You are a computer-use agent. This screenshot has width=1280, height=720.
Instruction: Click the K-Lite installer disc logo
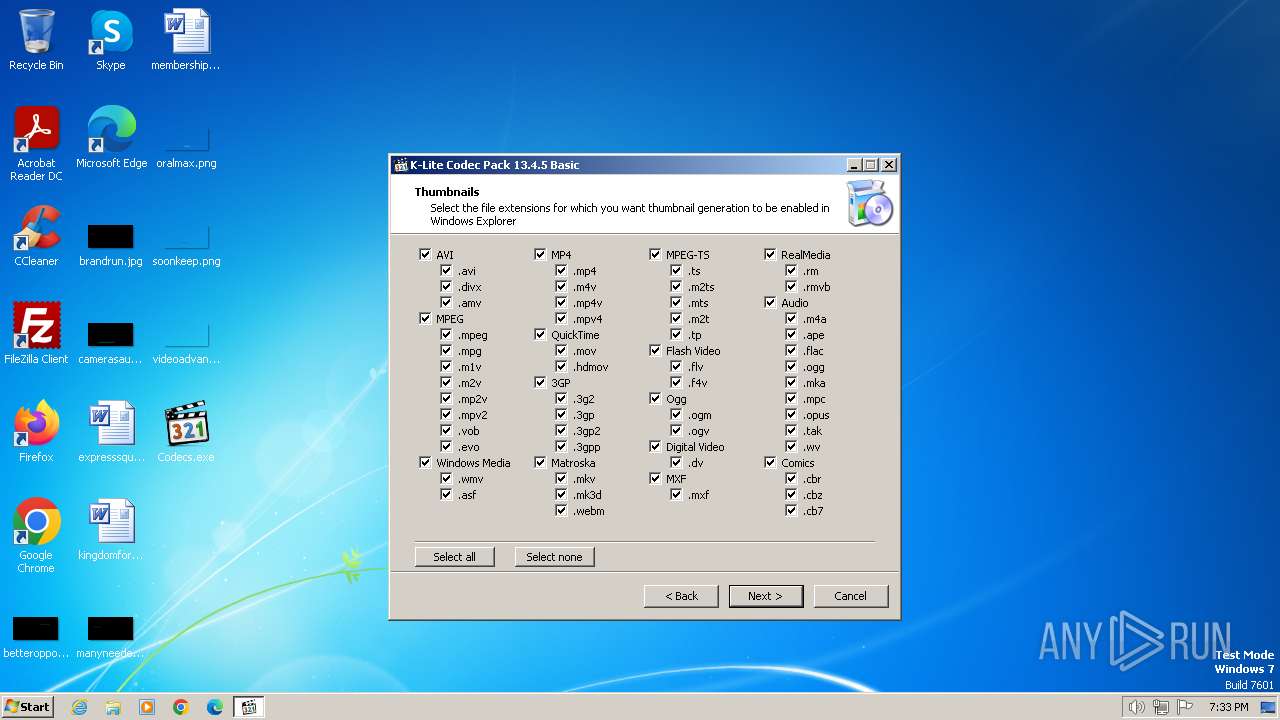click(x=868, y=204)
